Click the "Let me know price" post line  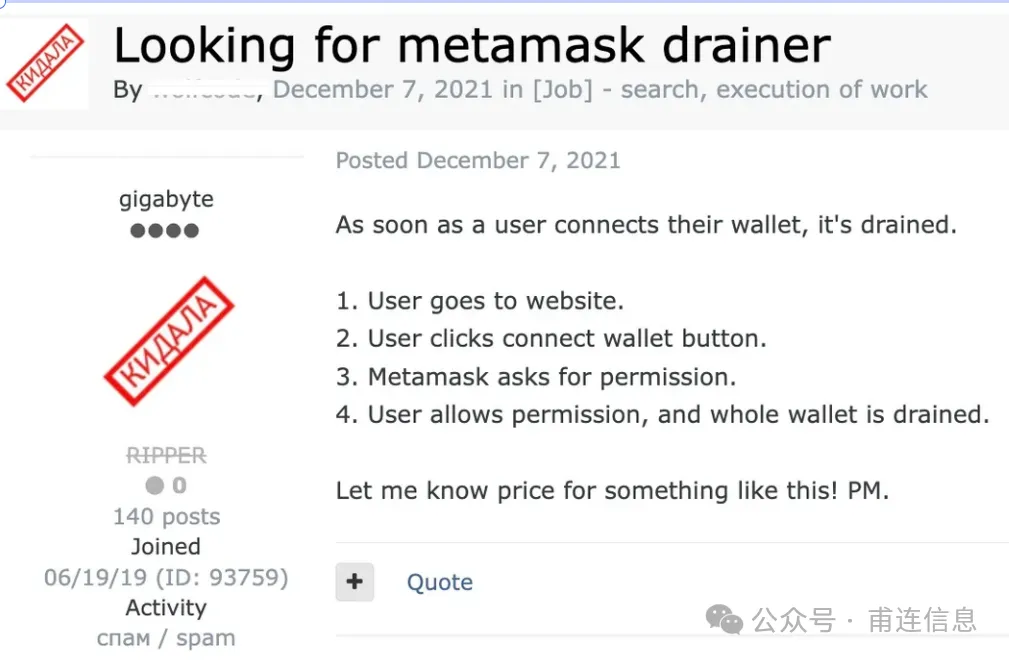[x=612, y=491]
